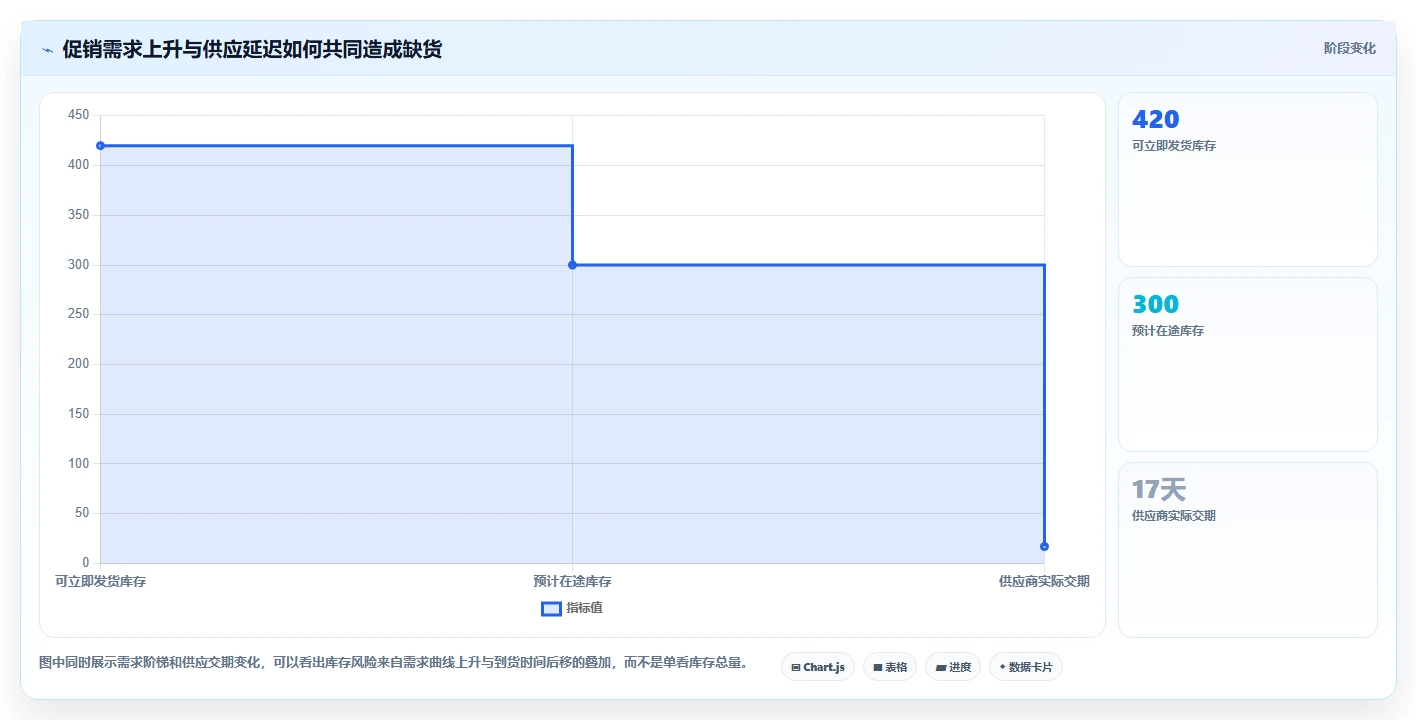Click the 供应商实际交期 card label
This screenshot has width=1417, height=720.
click(1174, 516)
